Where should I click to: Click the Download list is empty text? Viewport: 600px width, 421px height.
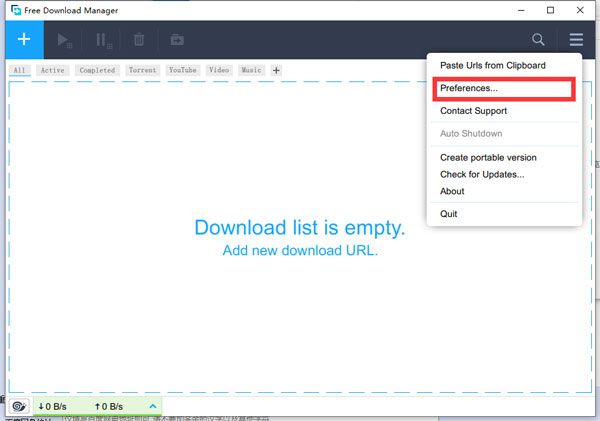pos(300,227)
